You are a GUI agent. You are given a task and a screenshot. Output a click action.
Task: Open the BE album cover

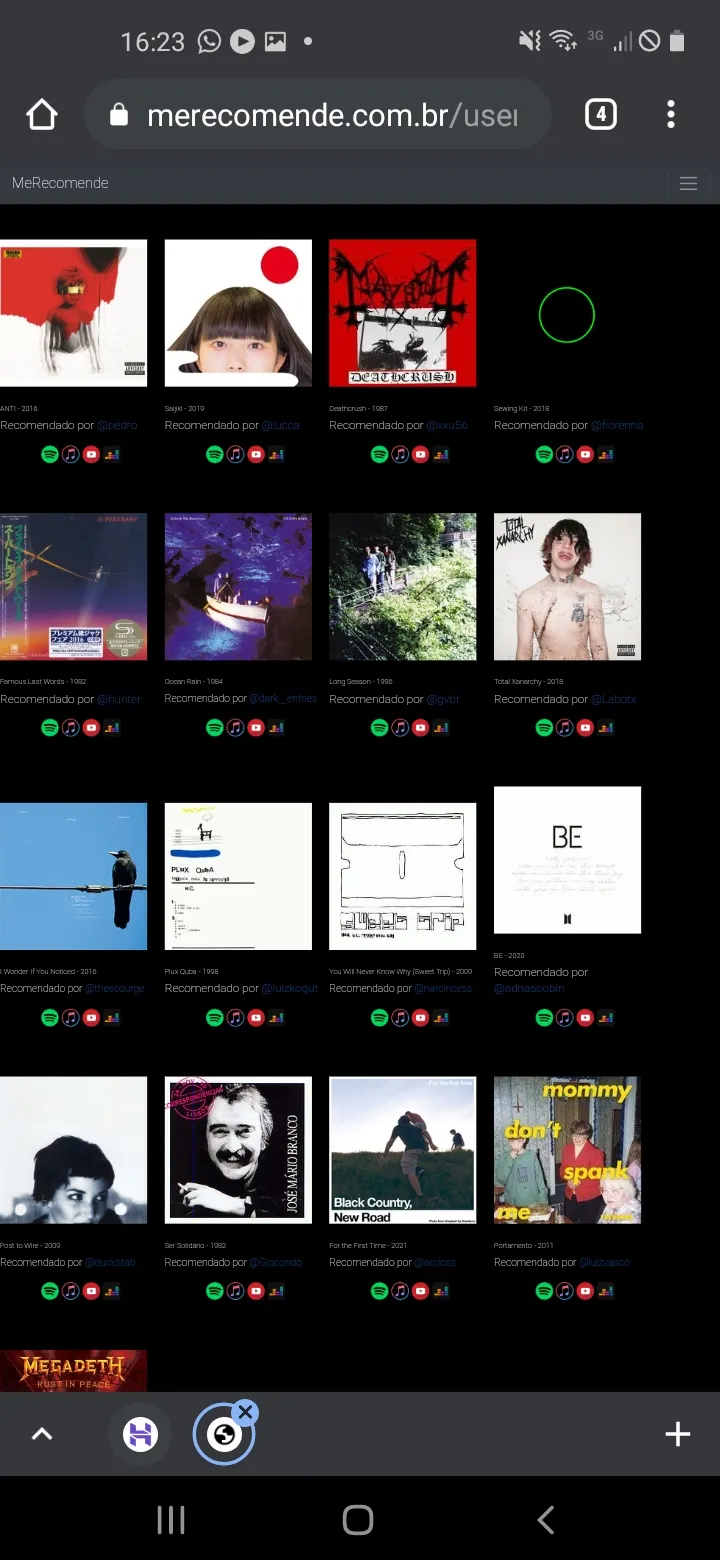tap(567, 861)
